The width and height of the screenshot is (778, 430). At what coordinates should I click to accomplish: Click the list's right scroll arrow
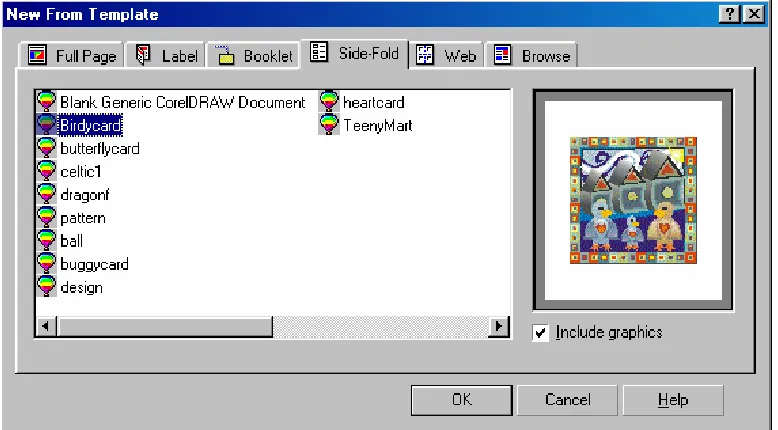coord(499,326)
